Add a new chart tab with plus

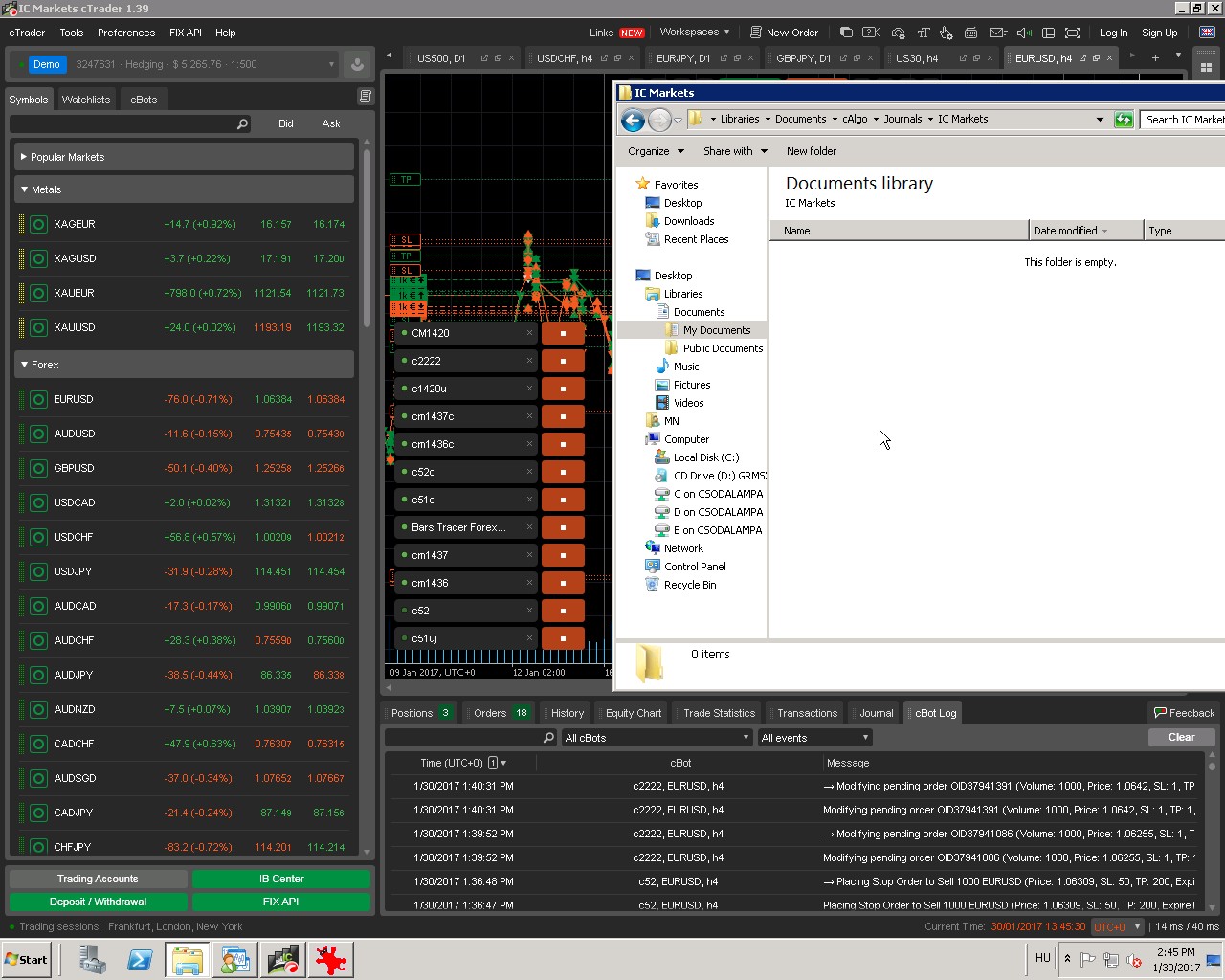coord(1155,57)
